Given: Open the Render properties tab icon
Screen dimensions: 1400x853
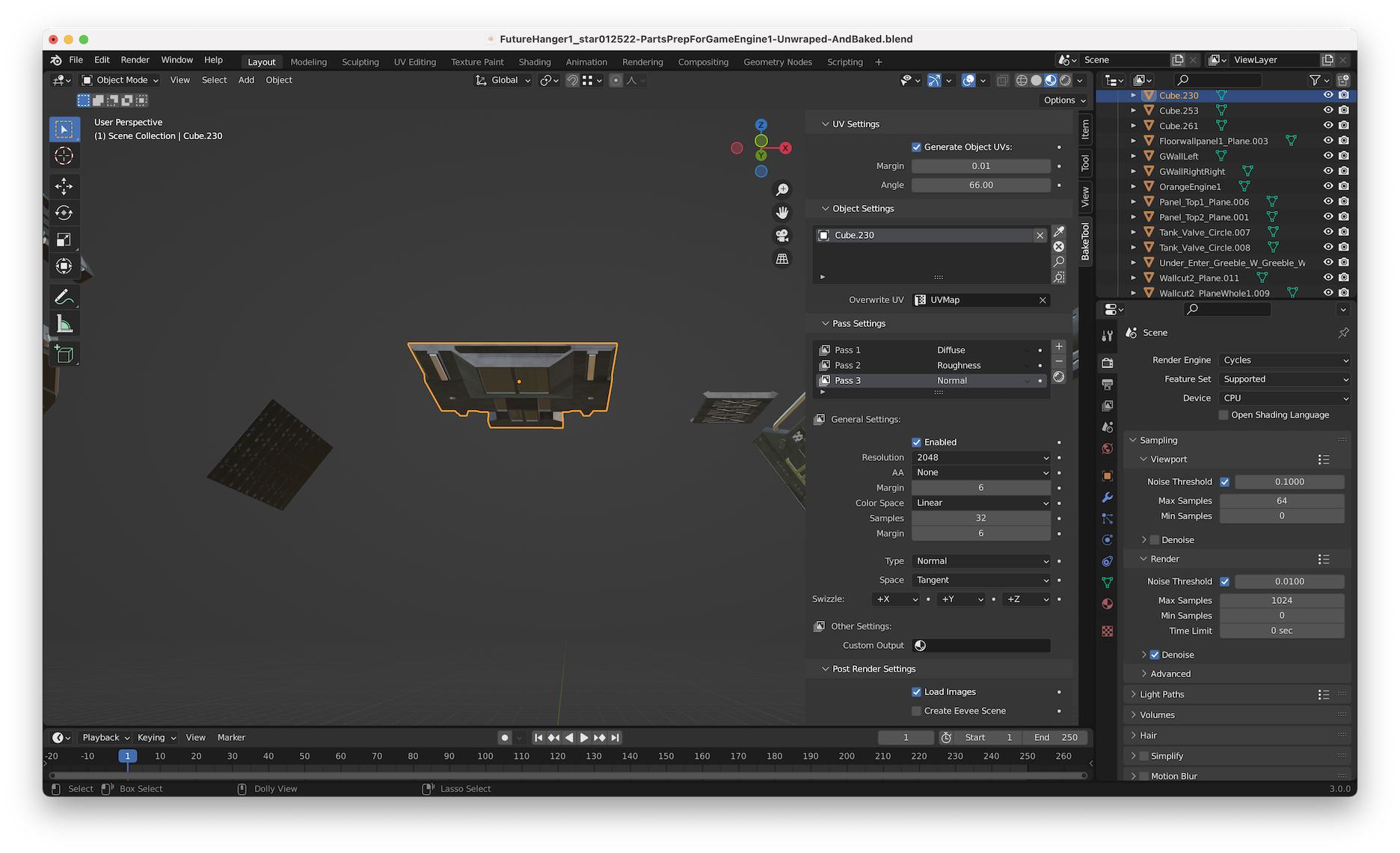Looking at the screenshot, I should click(1108, 363).
